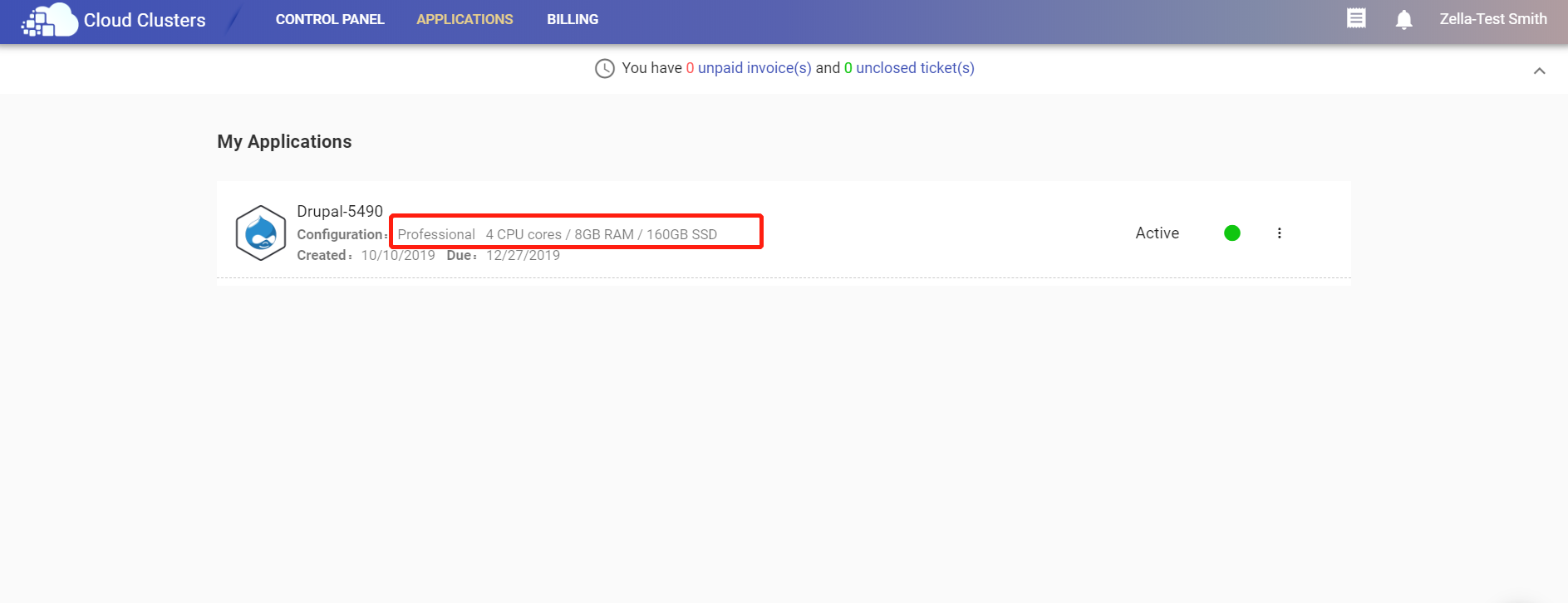Open the three-dot menu for Drupal-5490
This screenshot has height=603, width=1568.
1280,233
